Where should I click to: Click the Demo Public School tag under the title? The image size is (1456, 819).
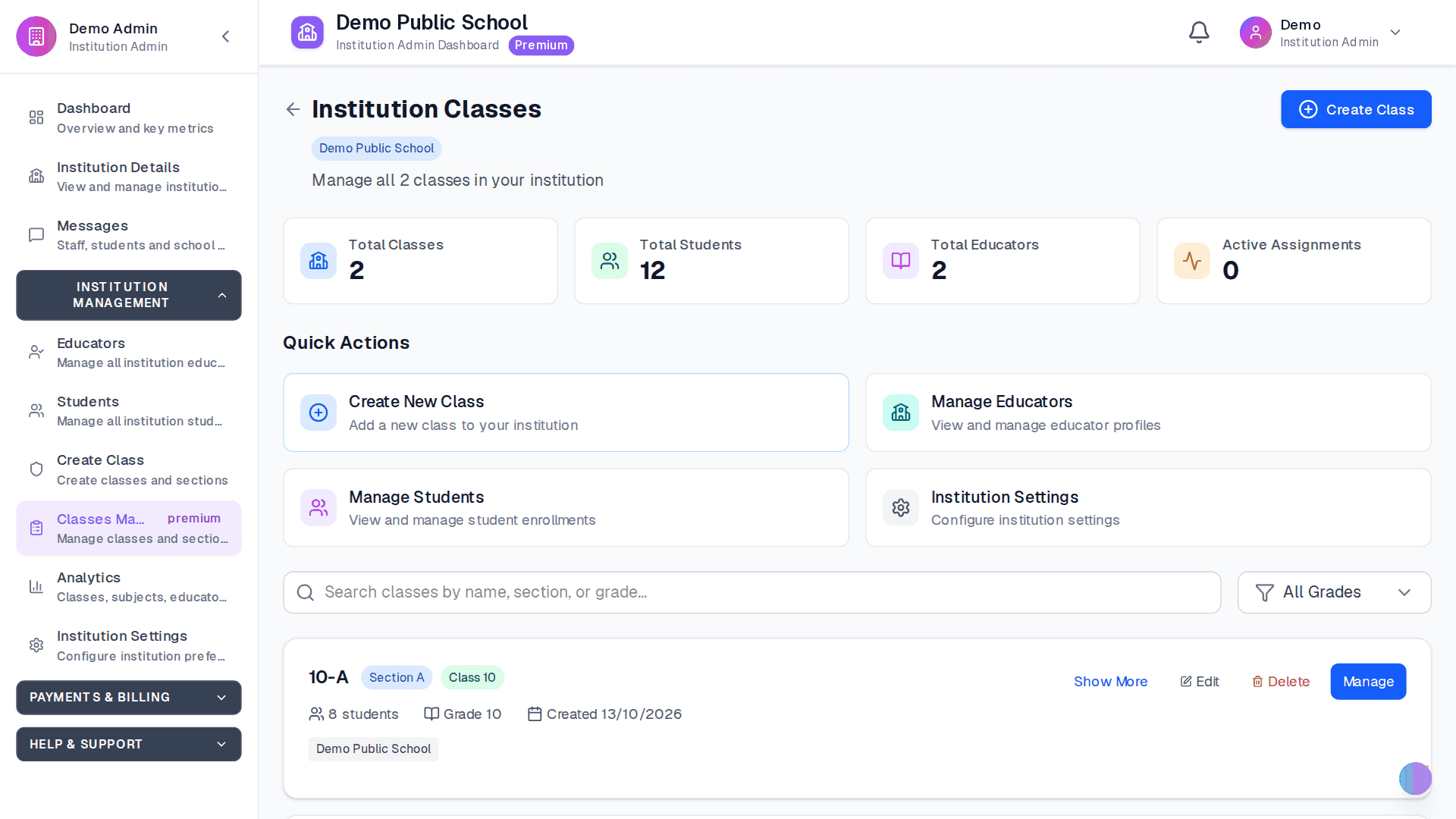[x=376, y=149]
